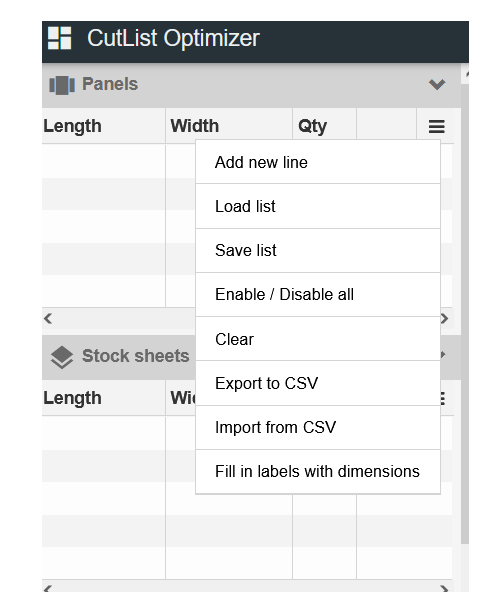Click the Stock sheets layers icon

tap(62, 357)
